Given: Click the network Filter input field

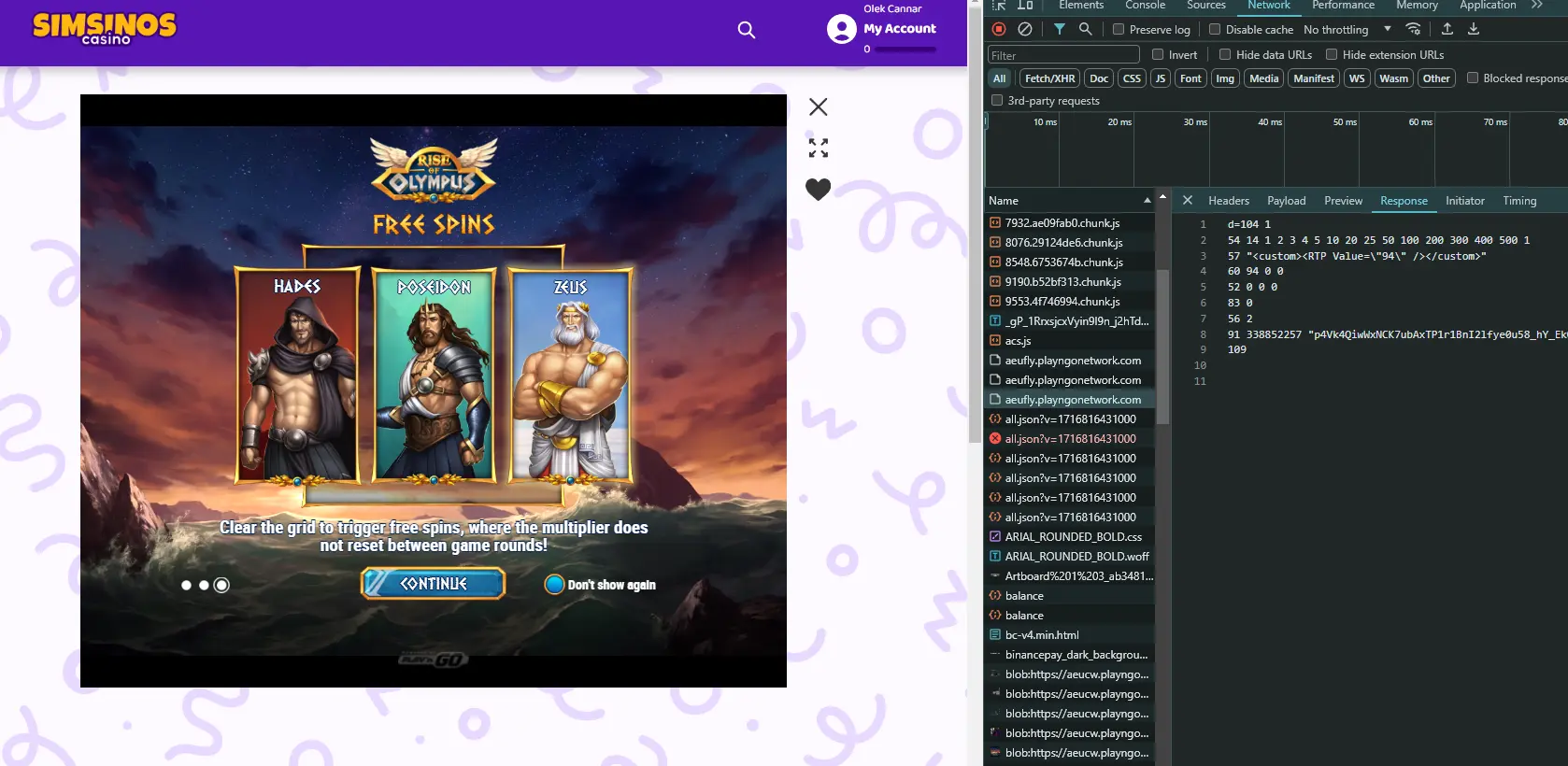Looking at the screenshot, I should (x=1063, y=55).
